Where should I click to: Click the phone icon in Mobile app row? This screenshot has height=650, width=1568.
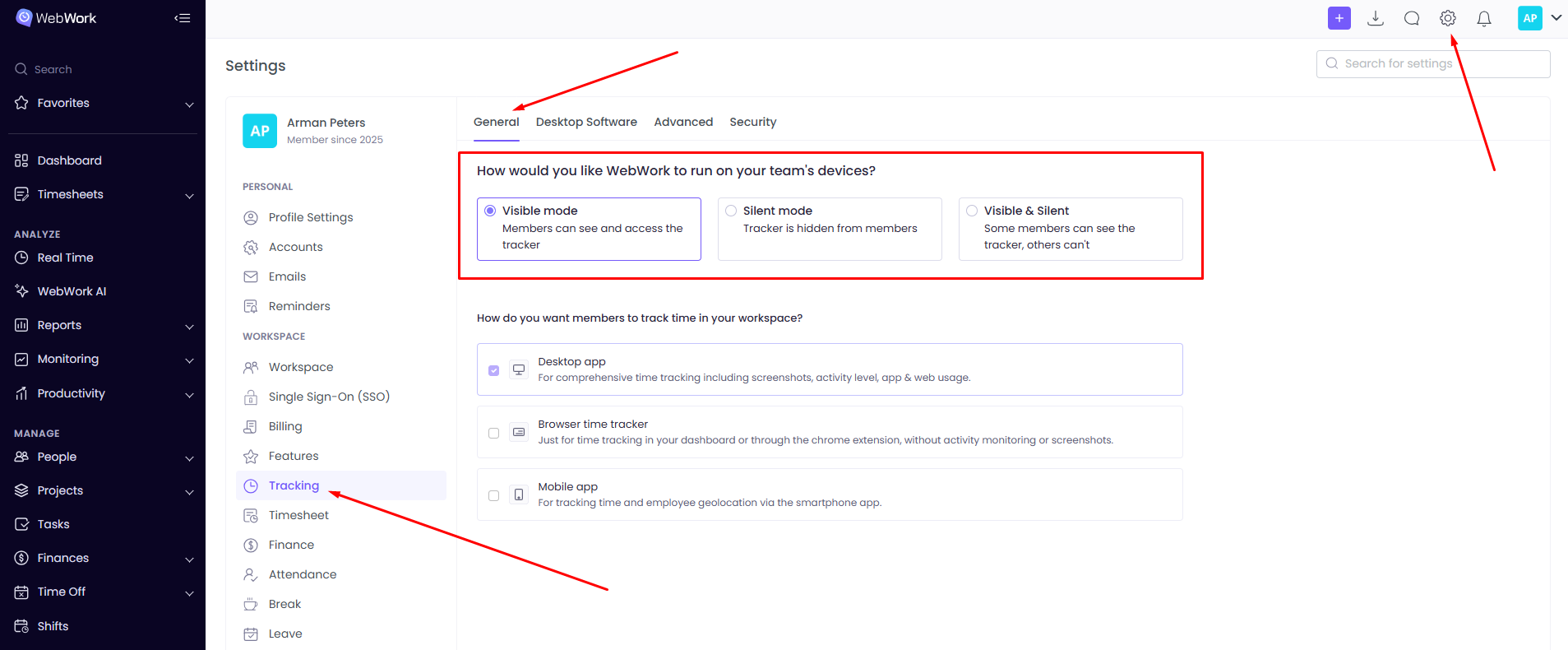click(x=519, y=494)
